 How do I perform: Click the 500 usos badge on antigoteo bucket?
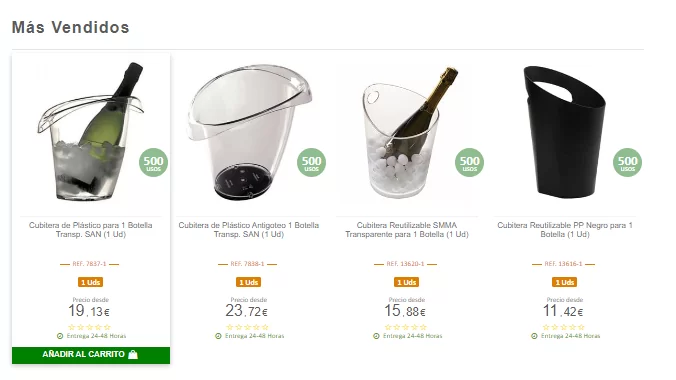point(311,163)
